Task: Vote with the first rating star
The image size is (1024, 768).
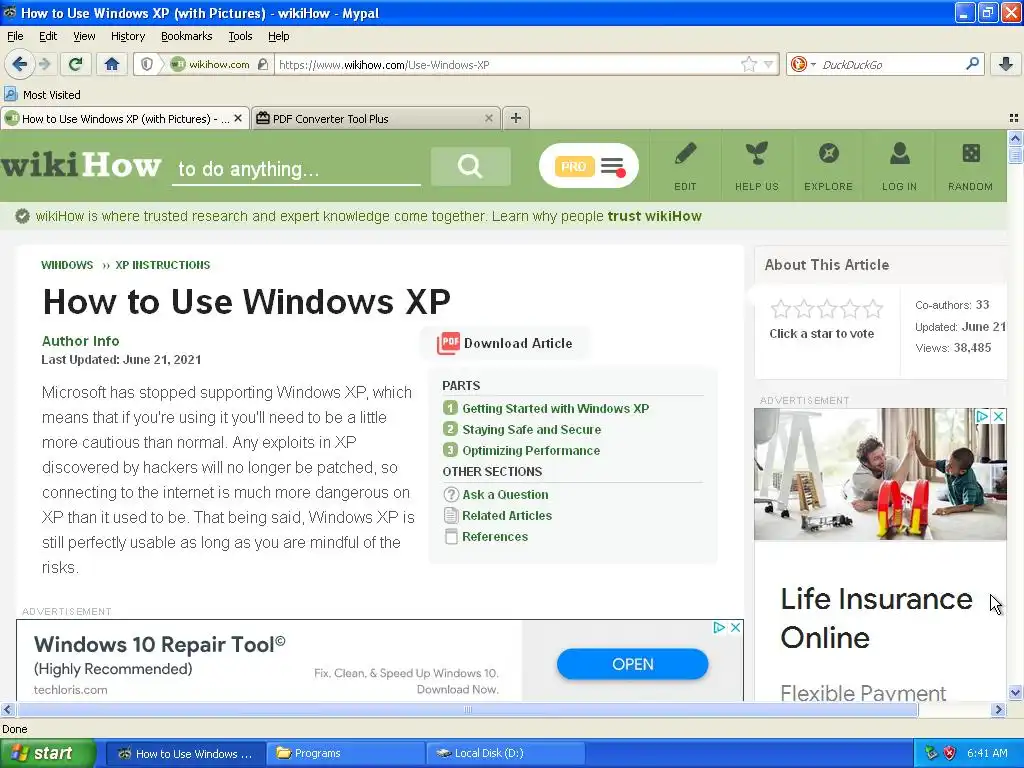Action: point(781,308)
